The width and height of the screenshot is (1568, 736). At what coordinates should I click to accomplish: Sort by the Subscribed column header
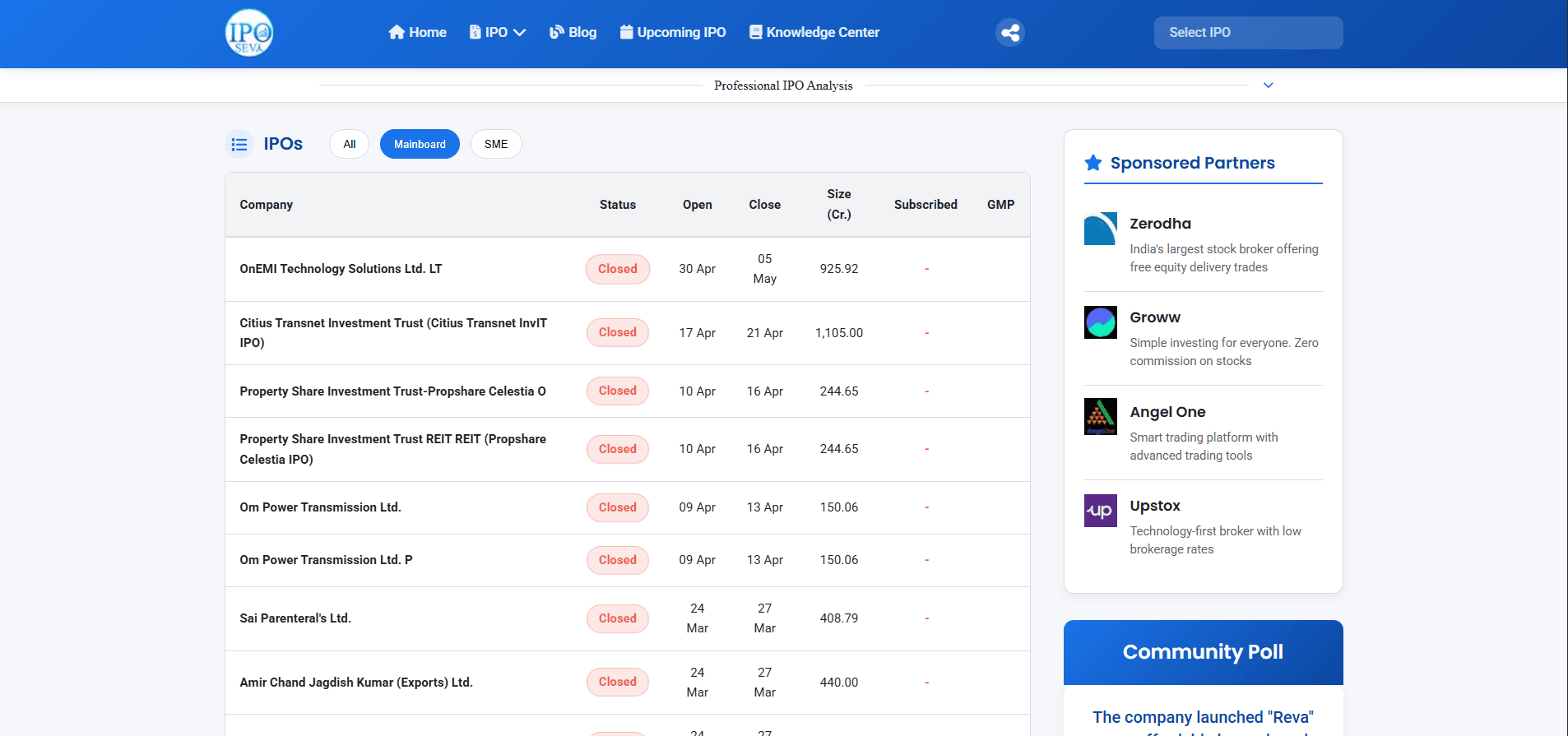click(925, 205)
